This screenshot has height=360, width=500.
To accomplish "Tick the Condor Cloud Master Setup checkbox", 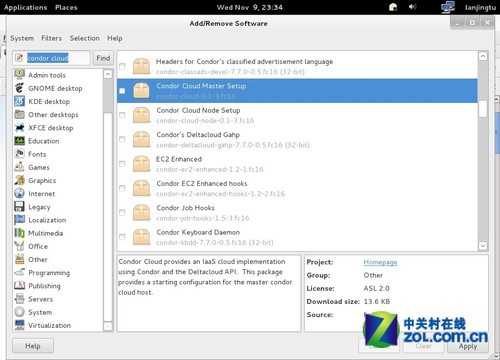I will tap(122, 90).
